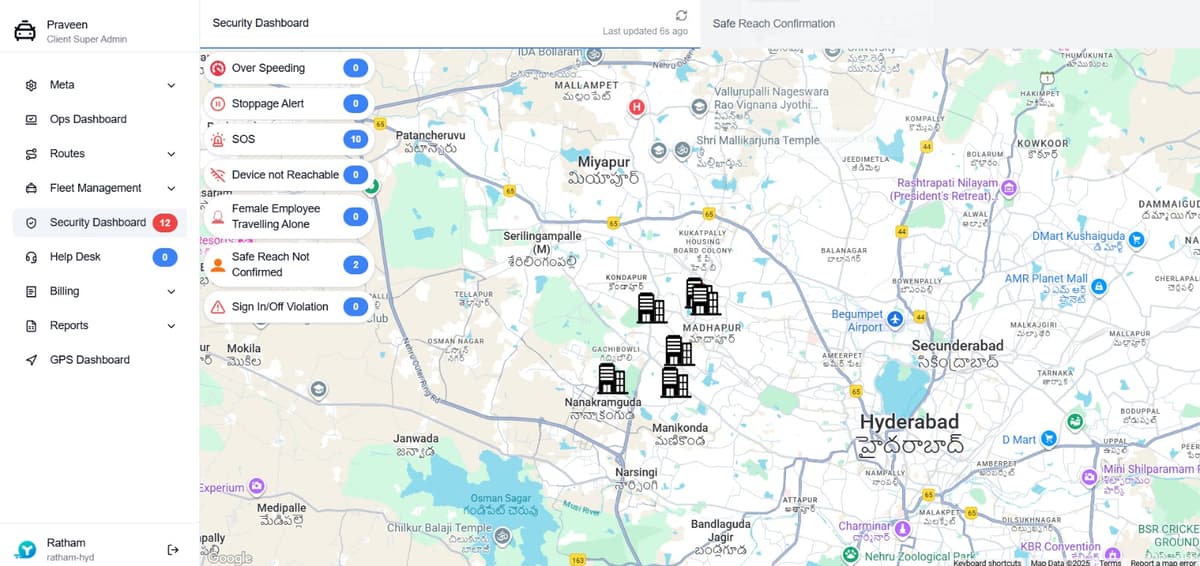Click the red hospital marker near Mallampet

click(636, 107)
